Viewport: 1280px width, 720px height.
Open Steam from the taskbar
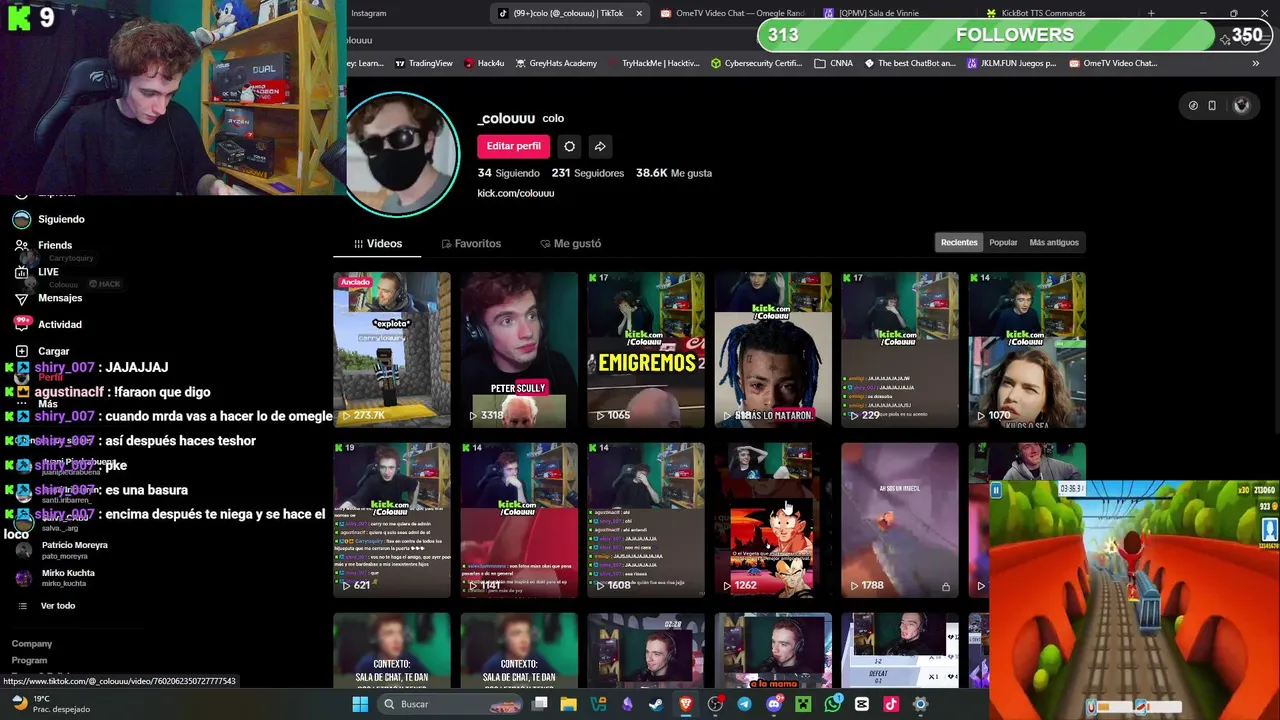[x=656, y=704]
